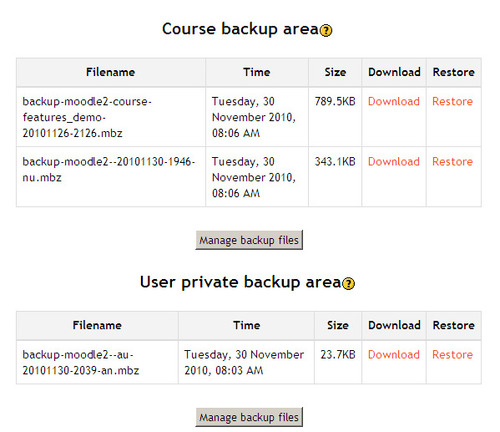Click Manage backup files under User private area
The height and width of the screenshot is (432, 500).
click(x=249, y=417)
